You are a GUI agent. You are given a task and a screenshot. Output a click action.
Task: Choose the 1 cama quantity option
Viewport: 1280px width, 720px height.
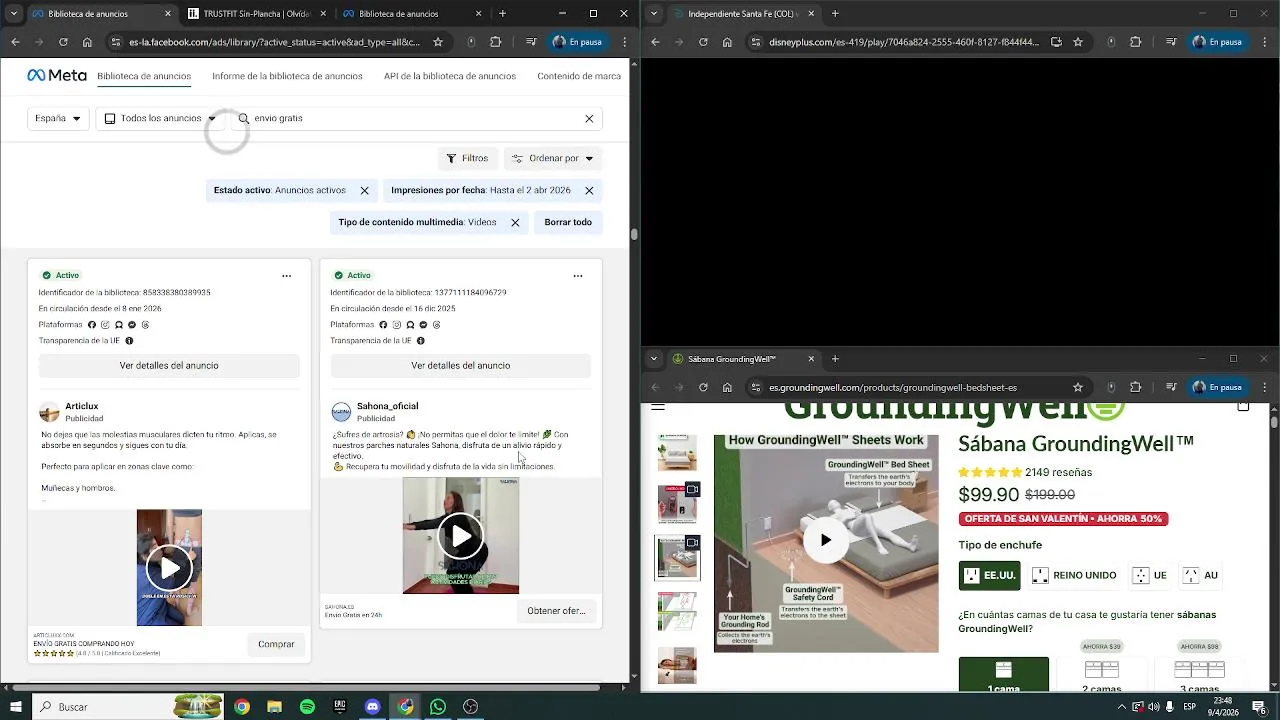coord(1003,675)
